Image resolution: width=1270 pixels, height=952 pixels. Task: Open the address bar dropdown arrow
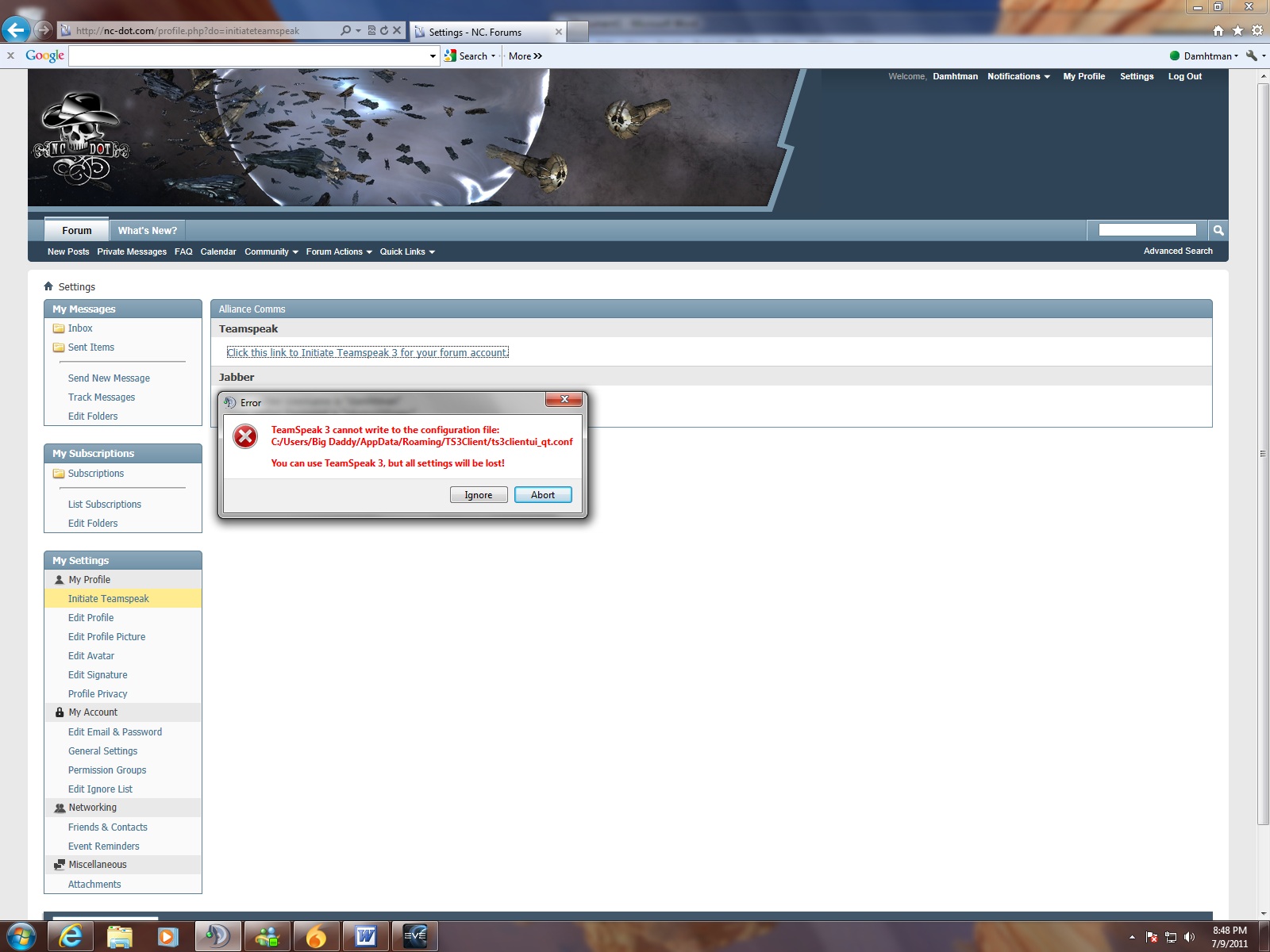coord(359,31)
